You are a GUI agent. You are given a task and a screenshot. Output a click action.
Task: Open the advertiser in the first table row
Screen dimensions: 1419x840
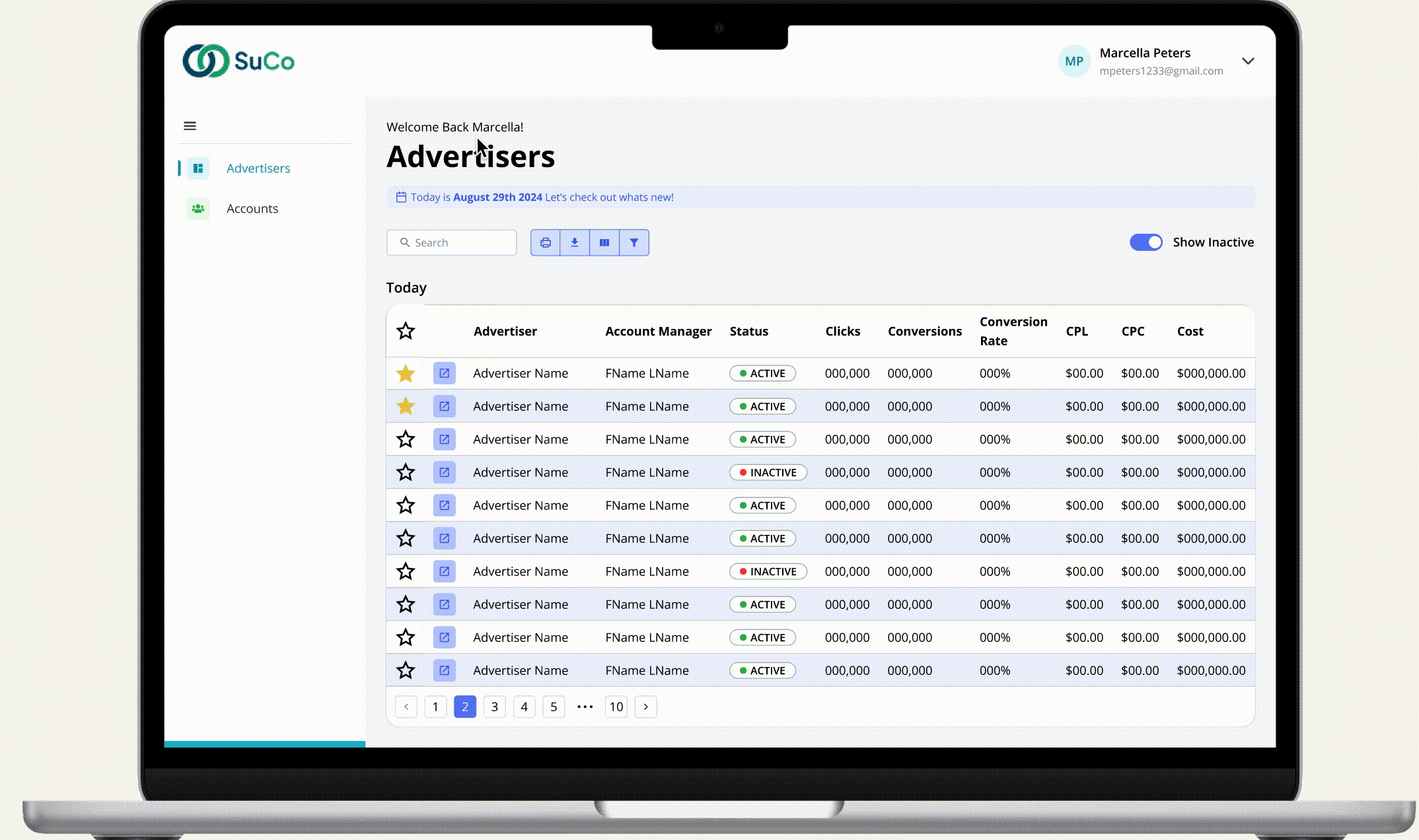(445, 373)
